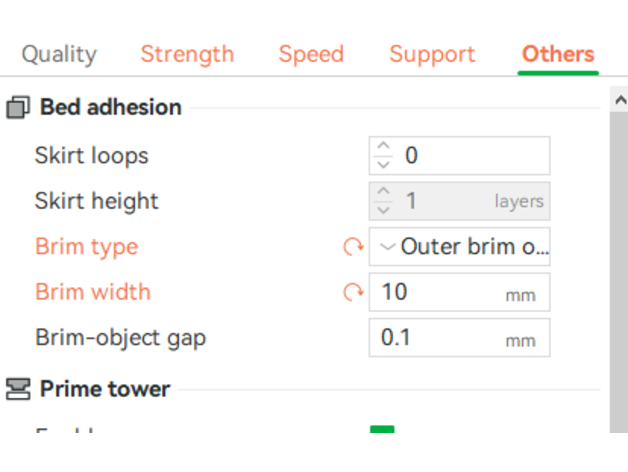Click the scrollbar up arrow
Screen dimensions: 628x472
coord(619,100)
